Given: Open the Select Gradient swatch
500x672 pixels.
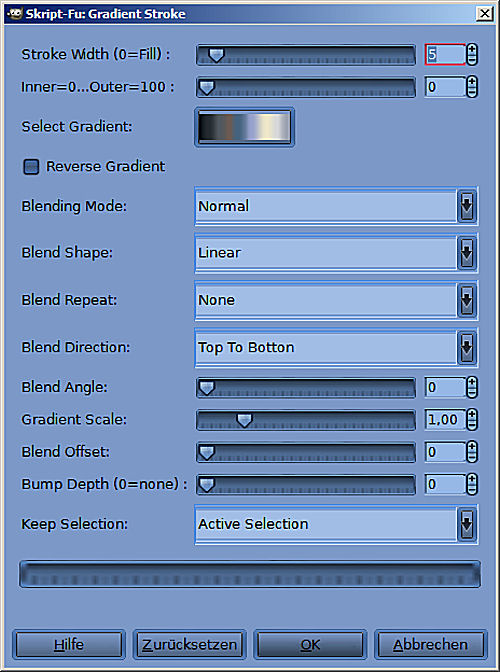Looking at the screenshot, I should click(x=244, y=127).
